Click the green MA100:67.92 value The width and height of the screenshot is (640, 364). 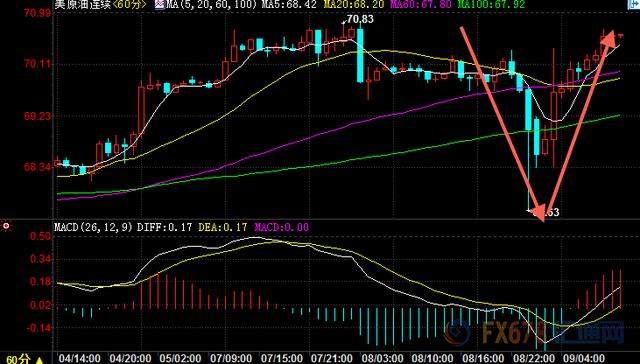(x=491, y=5)
